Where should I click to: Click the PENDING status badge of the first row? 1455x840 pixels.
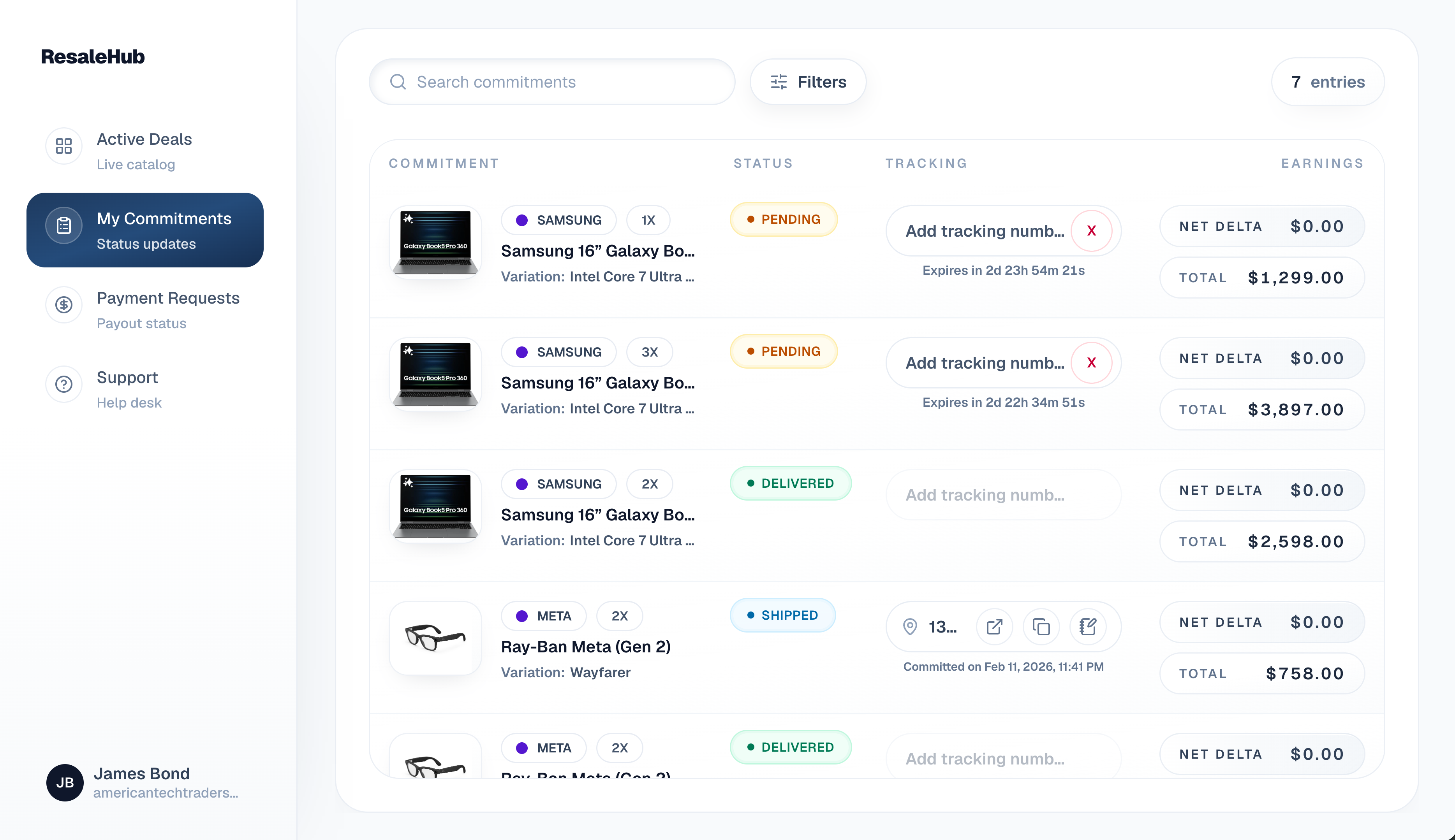click(783, 219)
